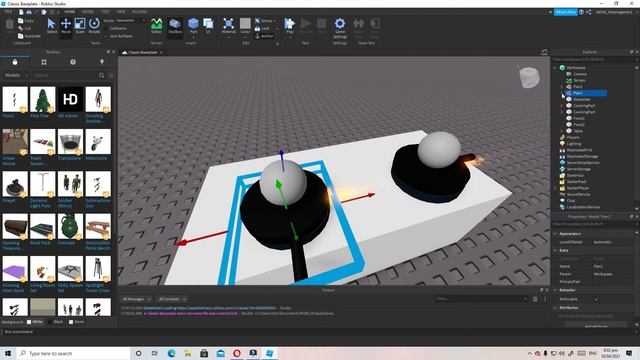The image size is (640, 360).
Task: Click the Cut icon in Clipboard
Action: 20,28
